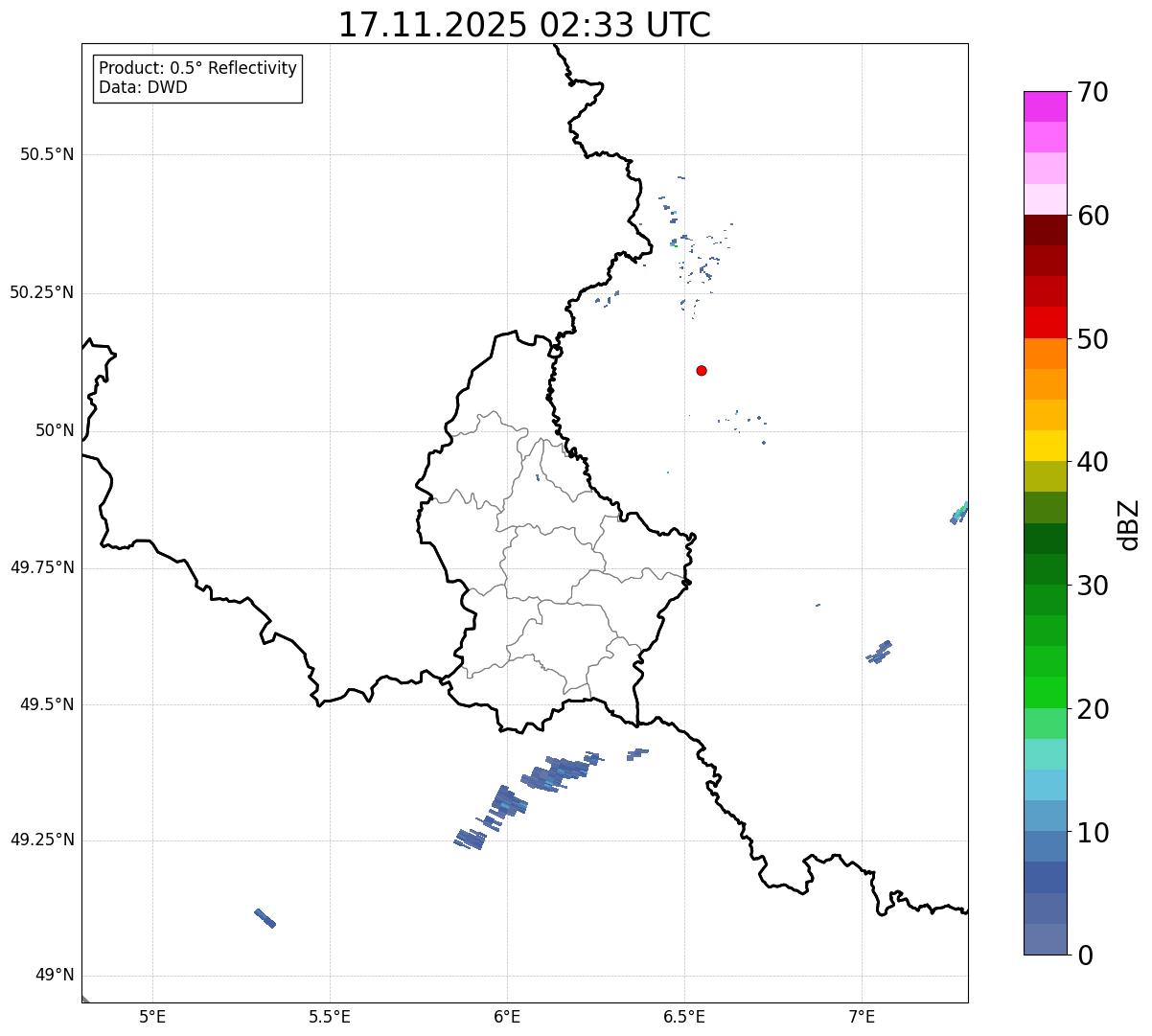Click the '5°E' longitude label
Image resolution: width=1152 pixels, height=1036 pixels.
pyautogui.click(x=152, y=1016)
